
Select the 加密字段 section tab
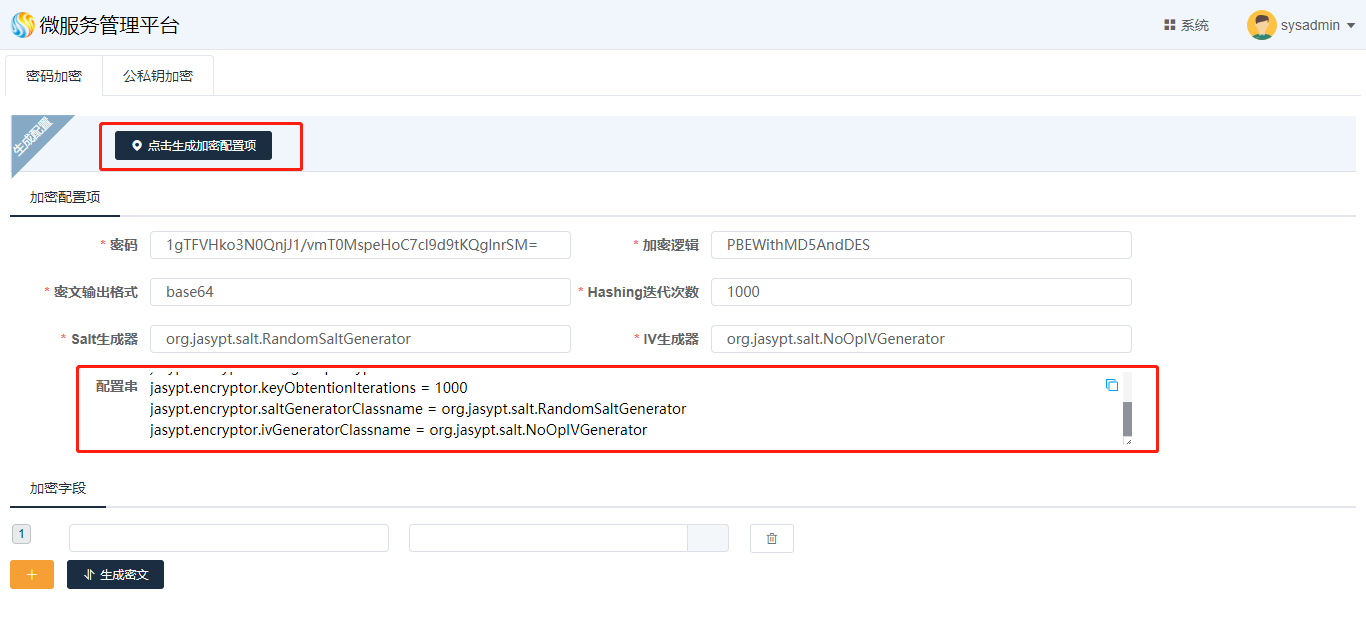click(58, 489)
